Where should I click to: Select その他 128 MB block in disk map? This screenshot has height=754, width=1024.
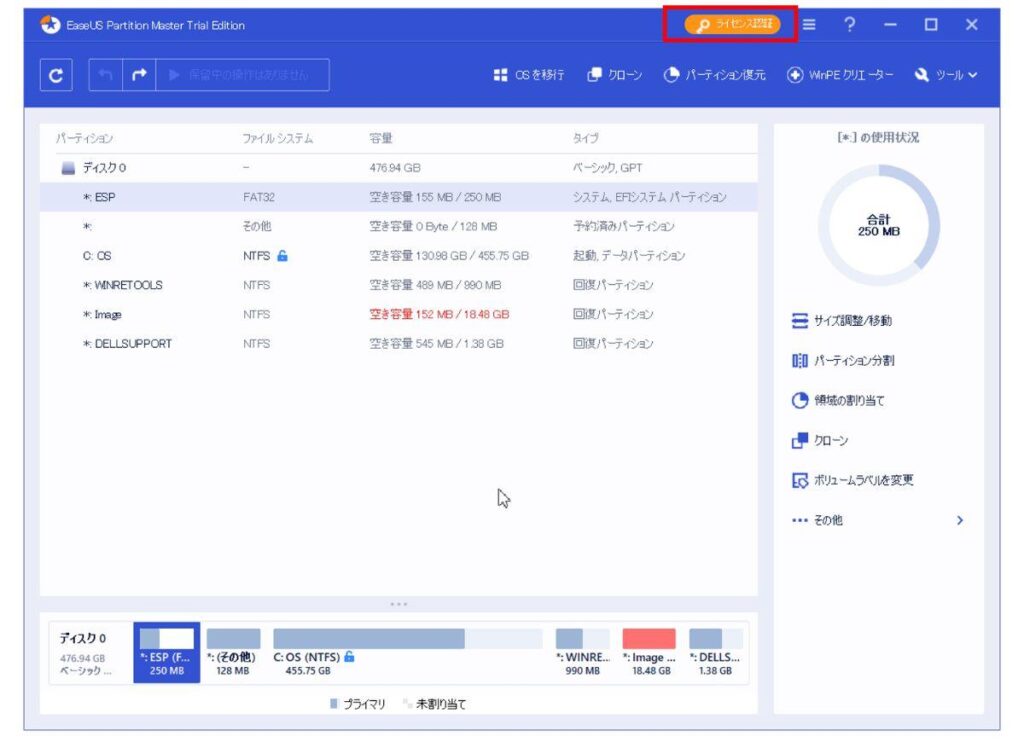pos(233,652)
